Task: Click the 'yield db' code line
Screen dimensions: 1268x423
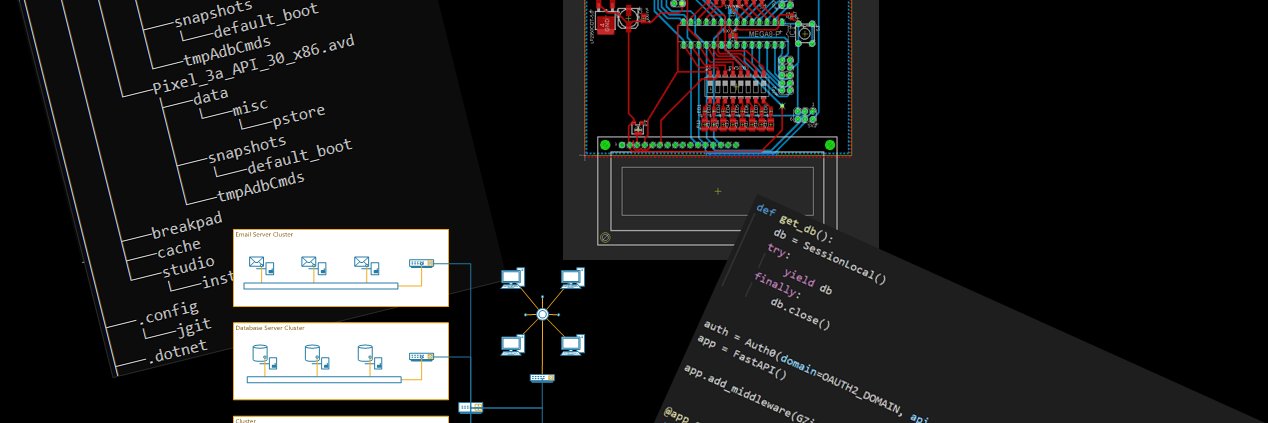Action: point(806,282)
